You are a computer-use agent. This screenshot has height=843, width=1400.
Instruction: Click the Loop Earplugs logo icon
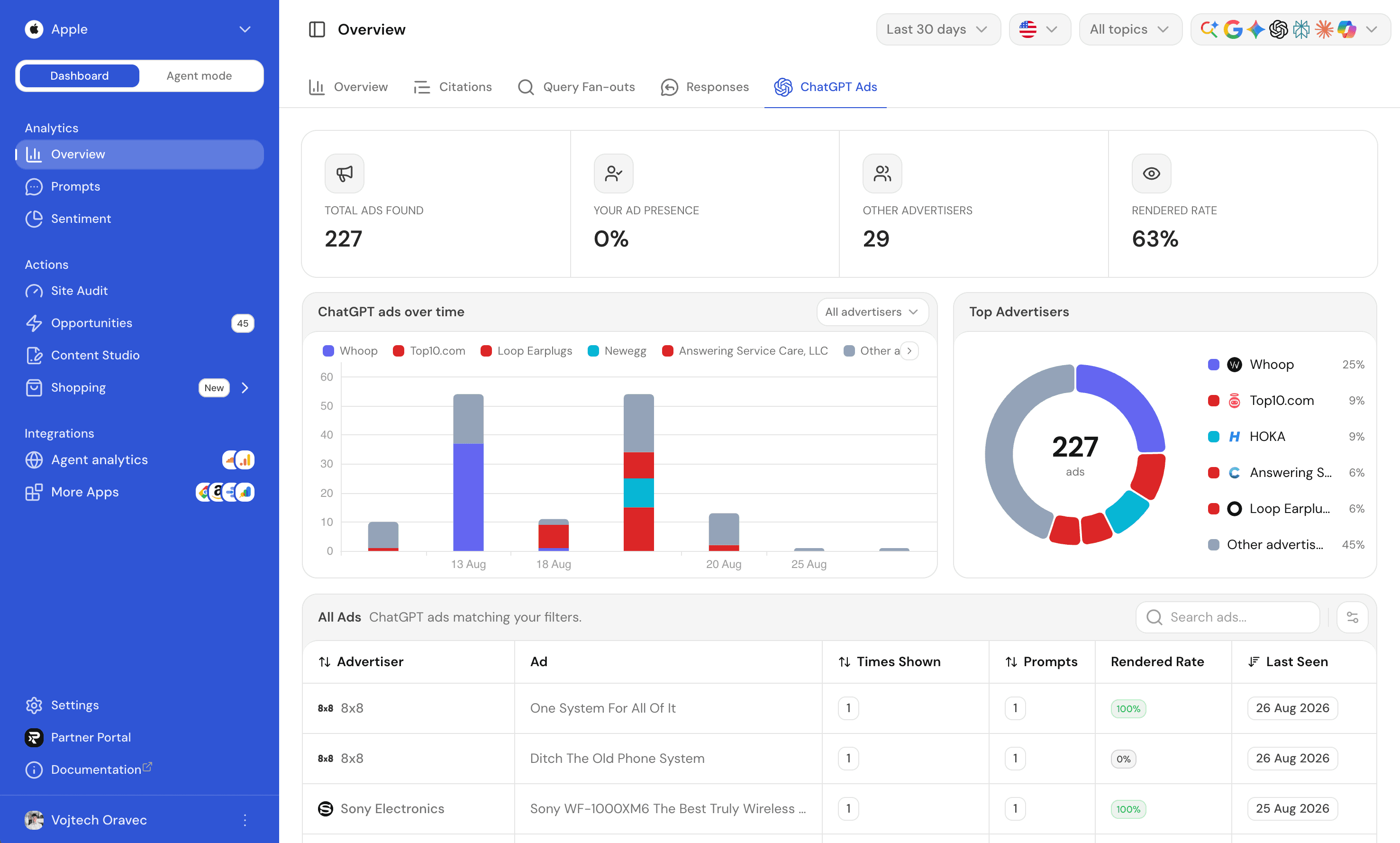pyautogui.click(x=1234, y=508)
